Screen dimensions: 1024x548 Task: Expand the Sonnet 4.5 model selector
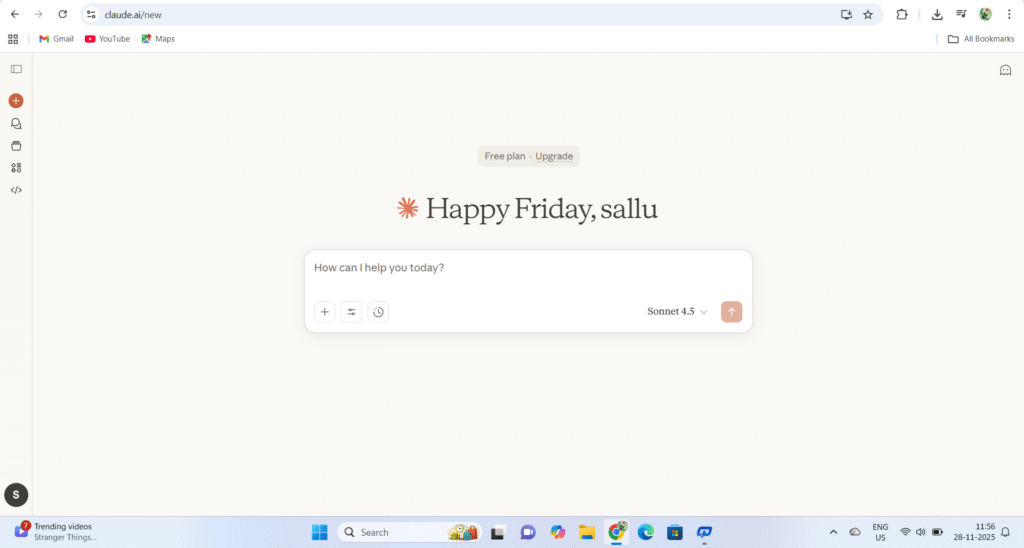(677, 312)
